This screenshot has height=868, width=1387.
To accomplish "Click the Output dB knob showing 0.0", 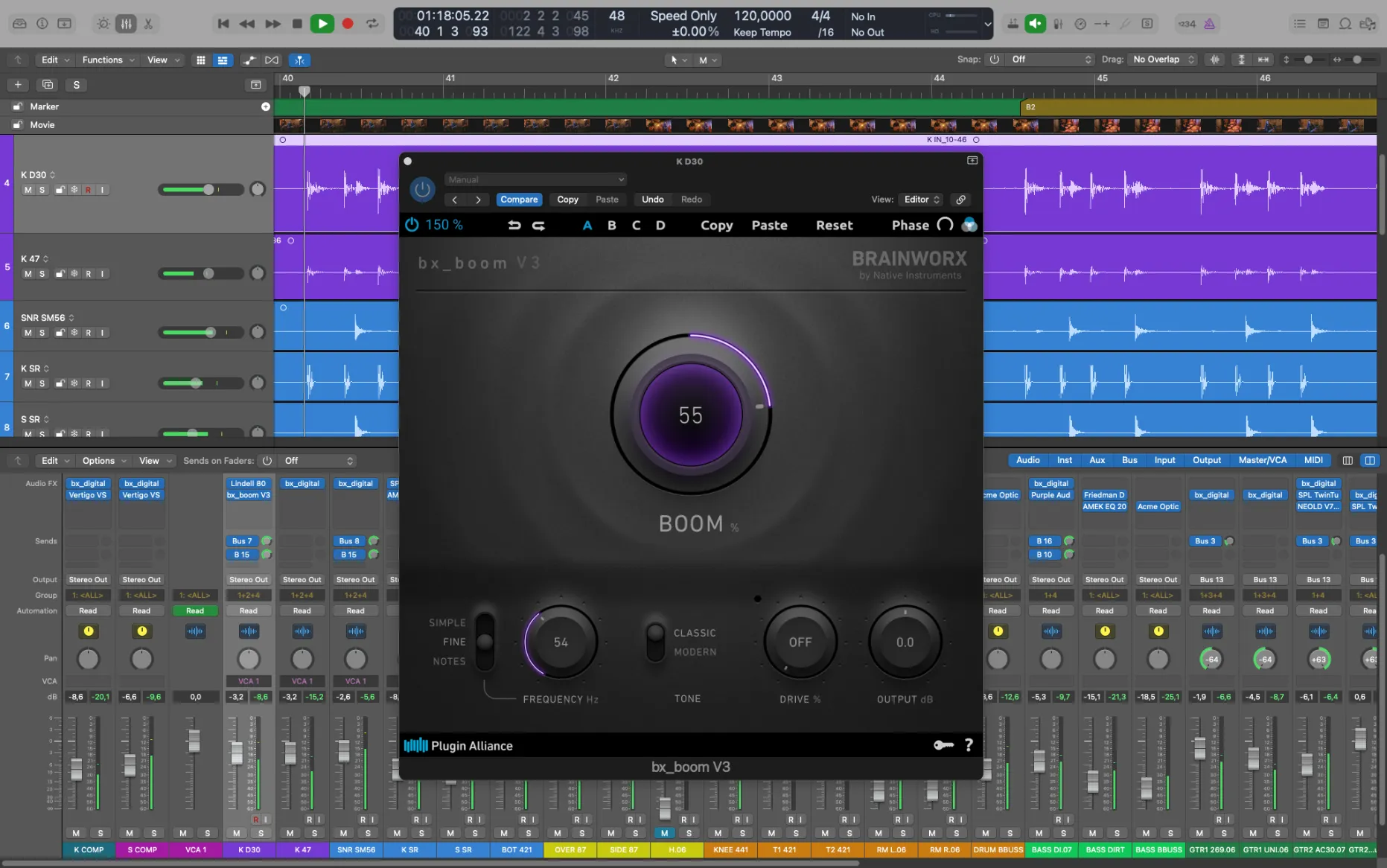I will point(905,642).
